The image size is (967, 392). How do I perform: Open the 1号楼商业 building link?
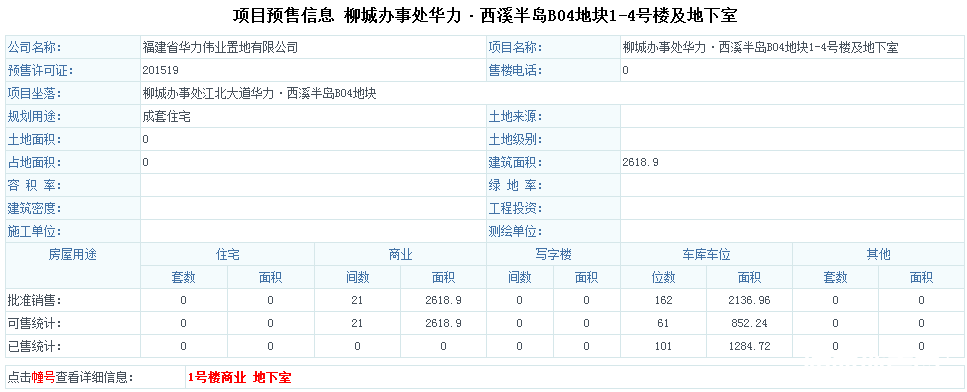217,378
